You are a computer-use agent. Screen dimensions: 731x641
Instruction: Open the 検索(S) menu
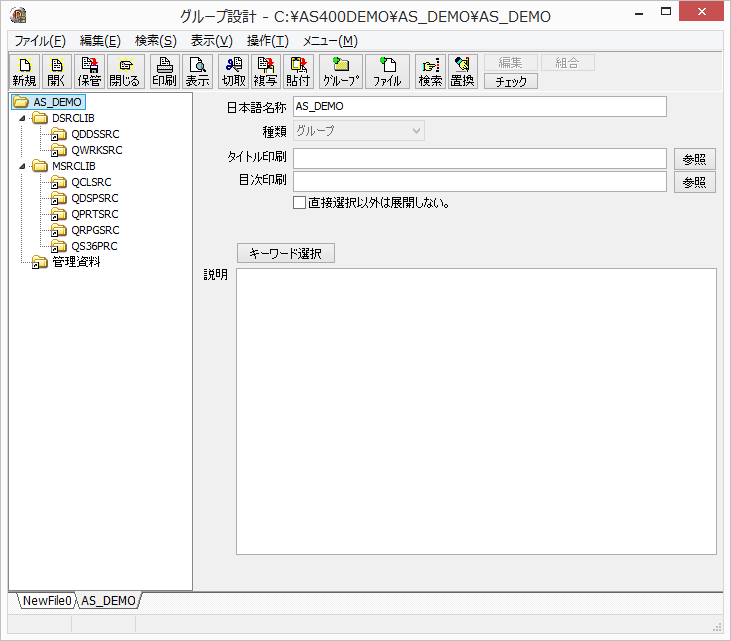coord(156,41)
